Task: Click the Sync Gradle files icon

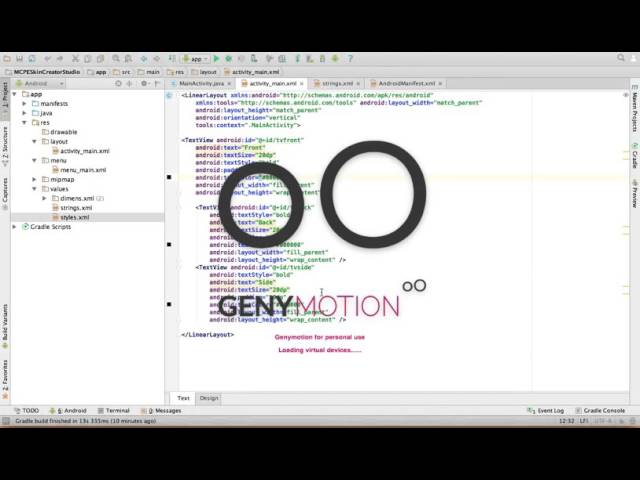Action: click(298, 59)
